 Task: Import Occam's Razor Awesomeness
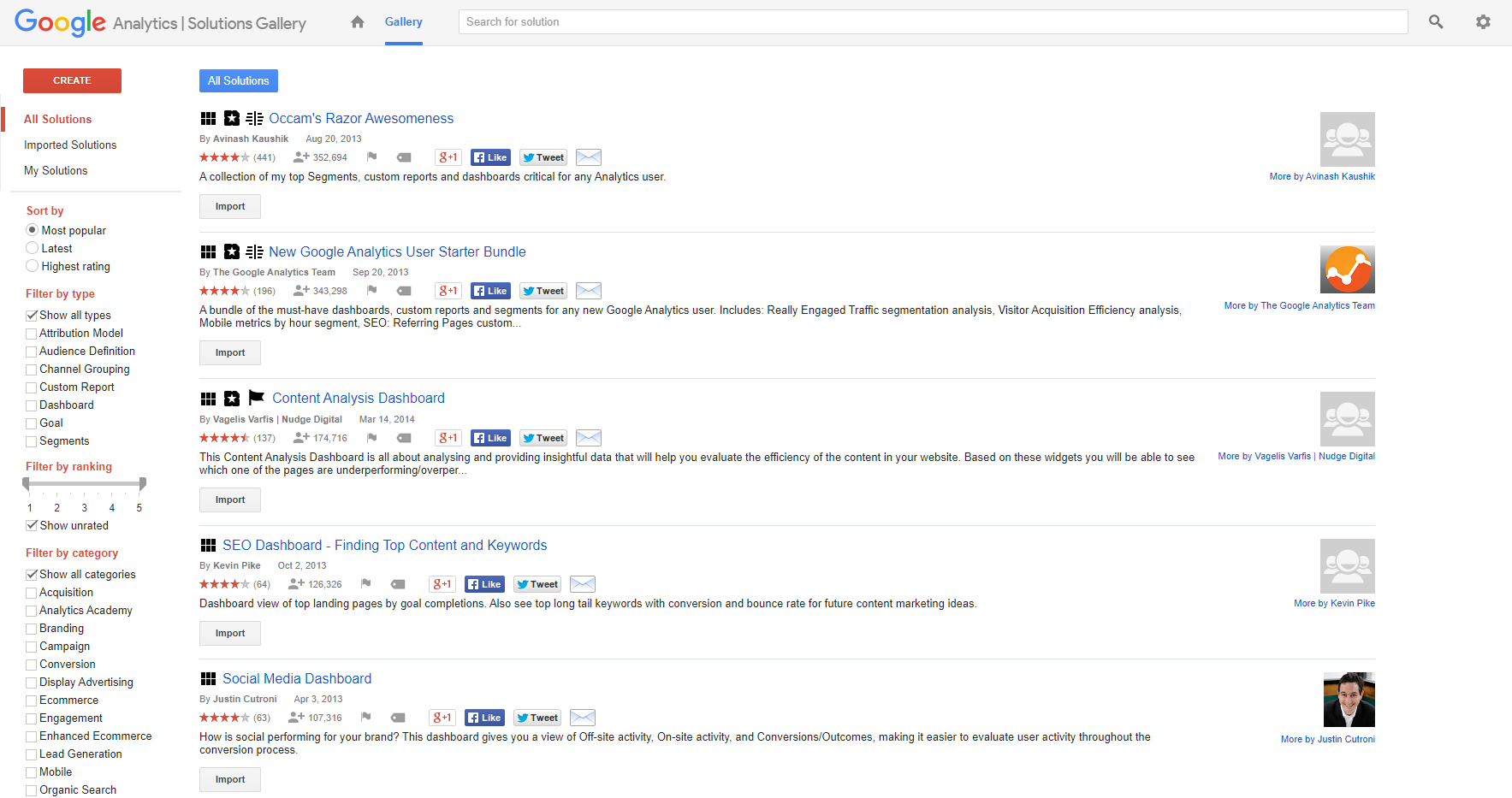click(x=230, y=206)
